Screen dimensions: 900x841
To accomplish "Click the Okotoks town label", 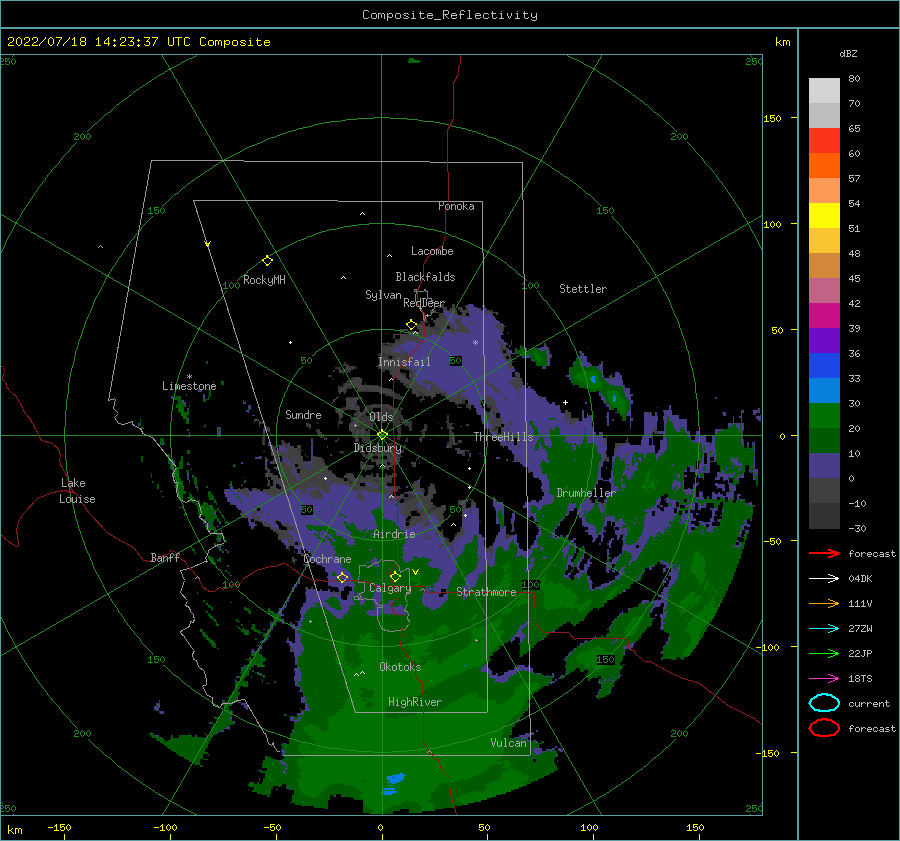I will 400,667.
